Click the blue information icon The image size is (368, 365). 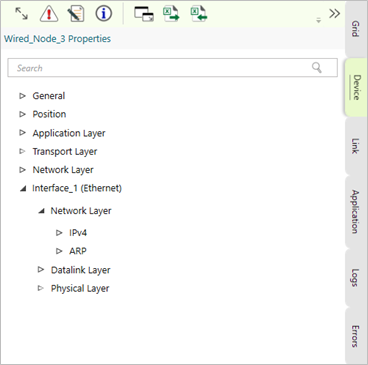(x=104, y=14)
